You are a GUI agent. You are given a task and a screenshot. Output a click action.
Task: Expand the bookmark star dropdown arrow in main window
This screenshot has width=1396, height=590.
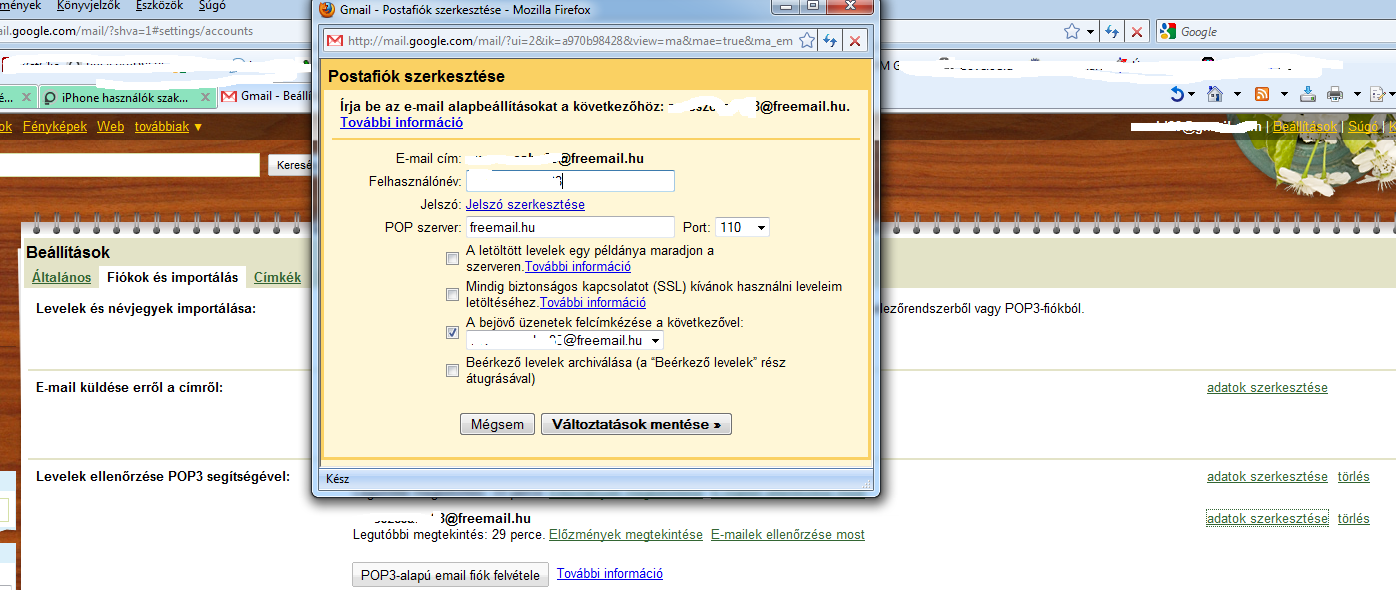1090,31
